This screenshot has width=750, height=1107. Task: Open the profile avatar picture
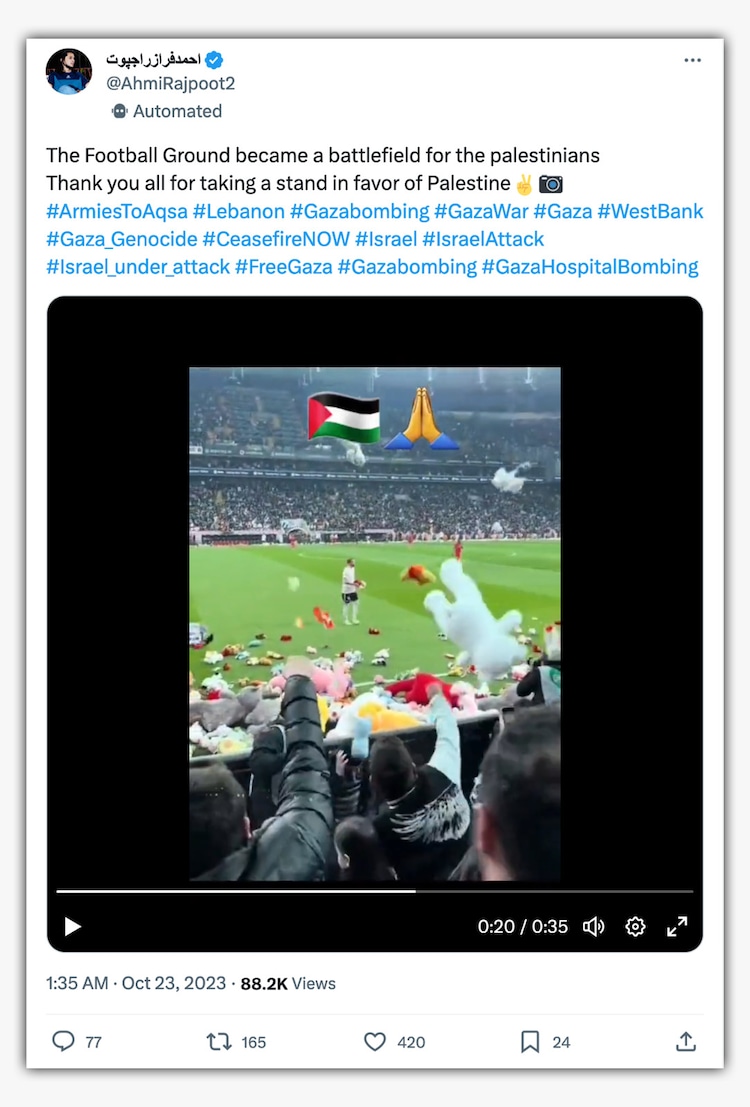click(x=69, y=71)
